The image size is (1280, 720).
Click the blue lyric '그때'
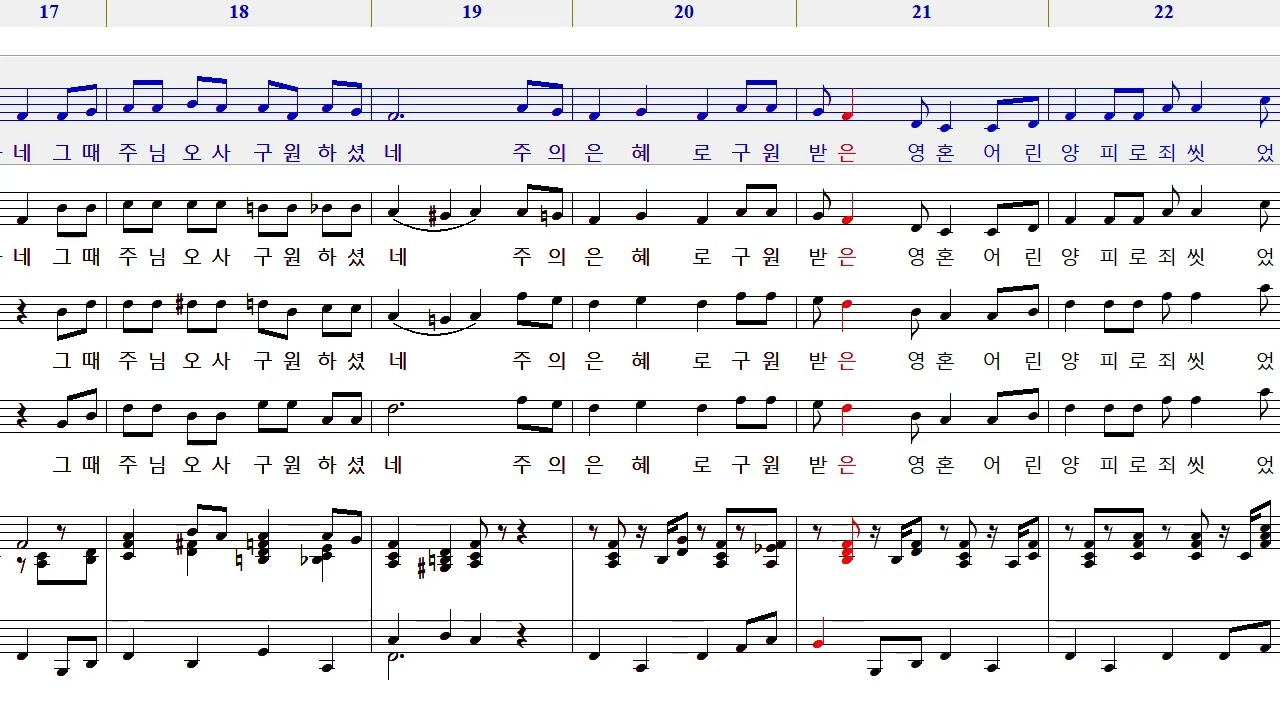click(75, 153)
